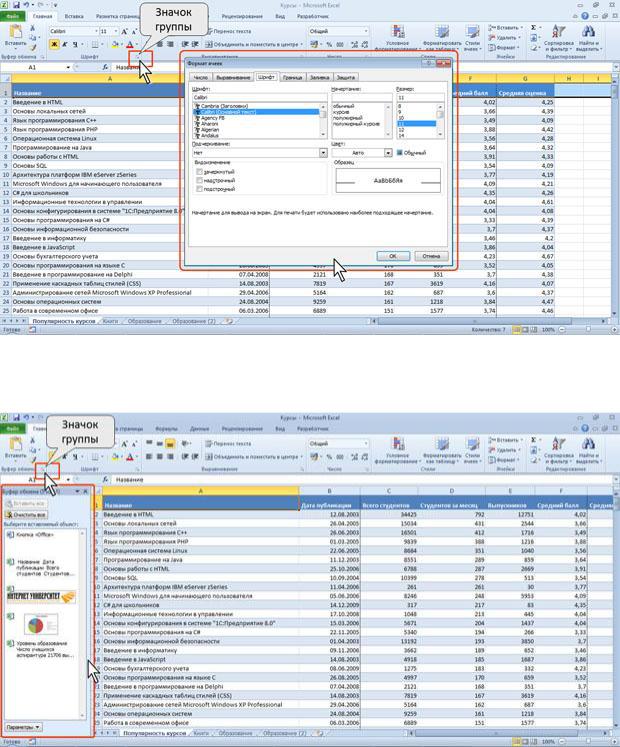Image resolution: width=620 pixels, height=747 pixels.
Task: Click font list scrollbar in Format Cells dialog
Action: click(x=323, y=121)
